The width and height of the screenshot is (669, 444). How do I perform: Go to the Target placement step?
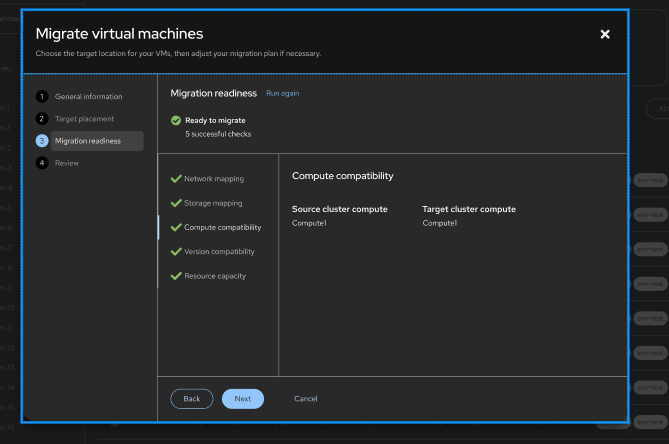click(x=84, y=119)
